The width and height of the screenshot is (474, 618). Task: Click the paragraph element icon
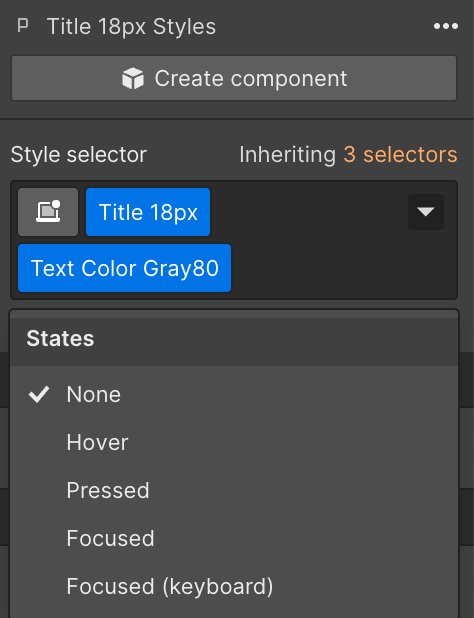(23, 26)
